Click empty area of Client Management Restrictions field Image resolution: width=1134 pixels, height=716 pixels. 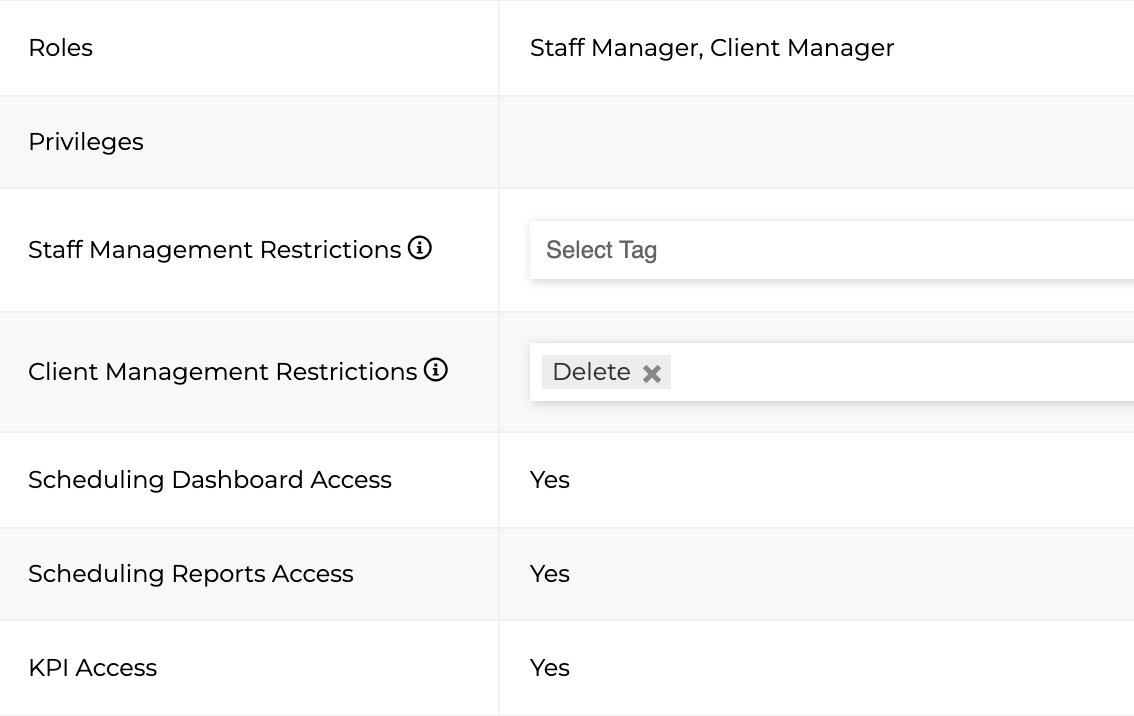point(900,372)
